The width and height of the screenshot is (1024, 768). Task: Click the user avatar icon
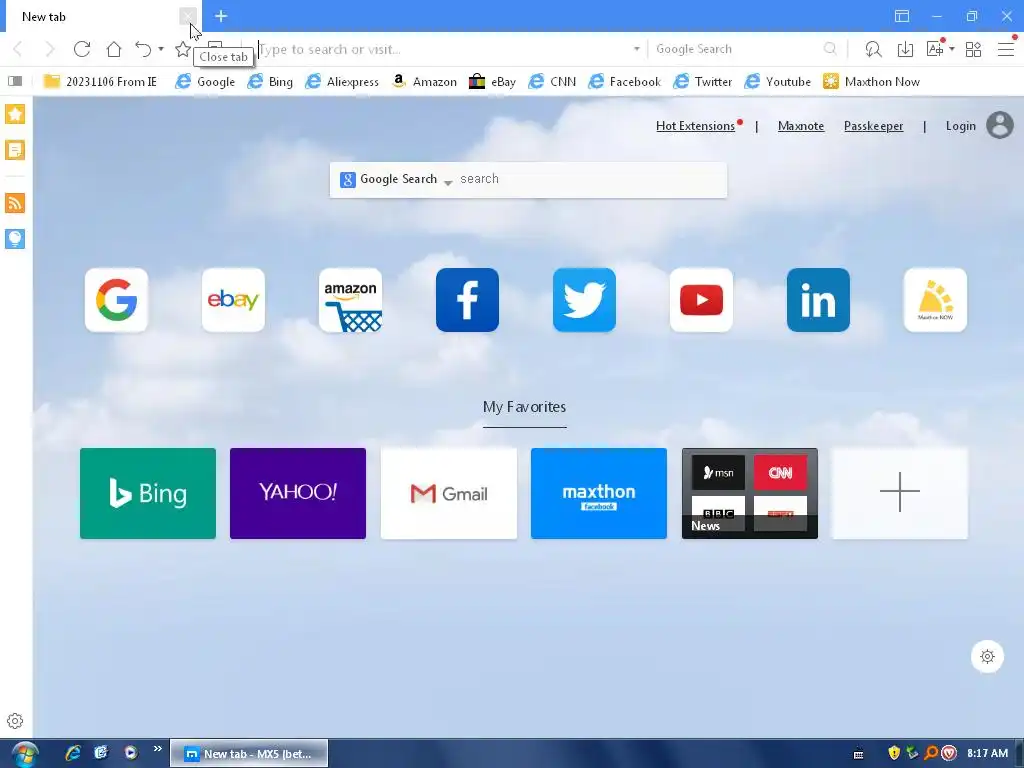[x=1000, y=125]
